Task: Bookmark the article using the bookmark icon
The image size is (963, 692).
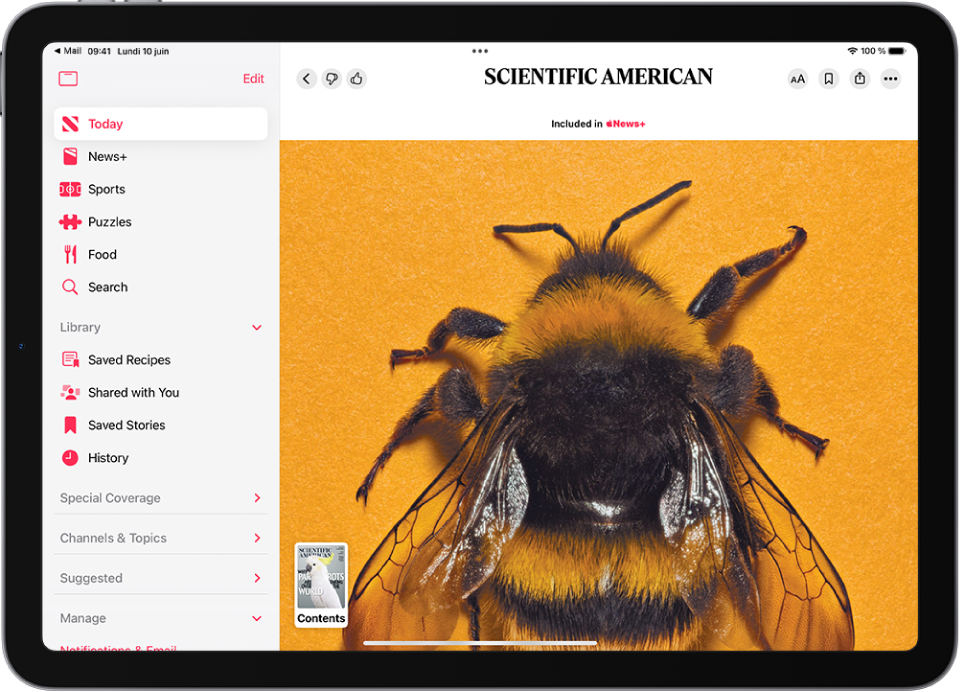Action: point(828,78)
